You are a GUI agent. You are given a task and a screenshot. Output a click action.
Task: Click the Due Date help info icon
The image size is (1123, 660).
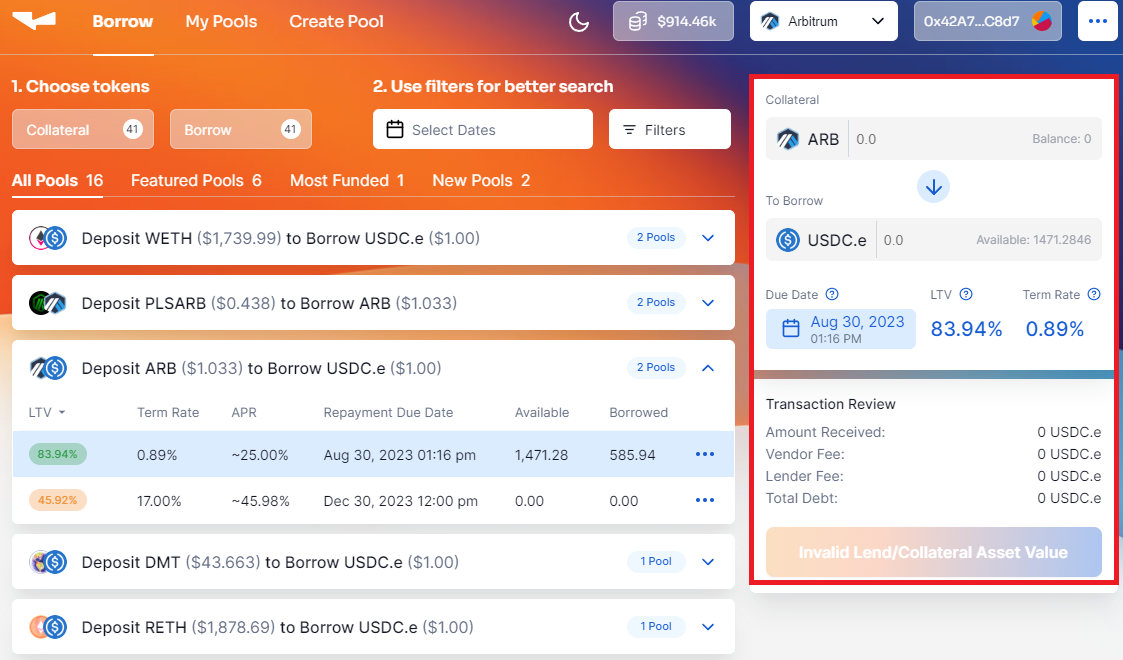[832, 295]
